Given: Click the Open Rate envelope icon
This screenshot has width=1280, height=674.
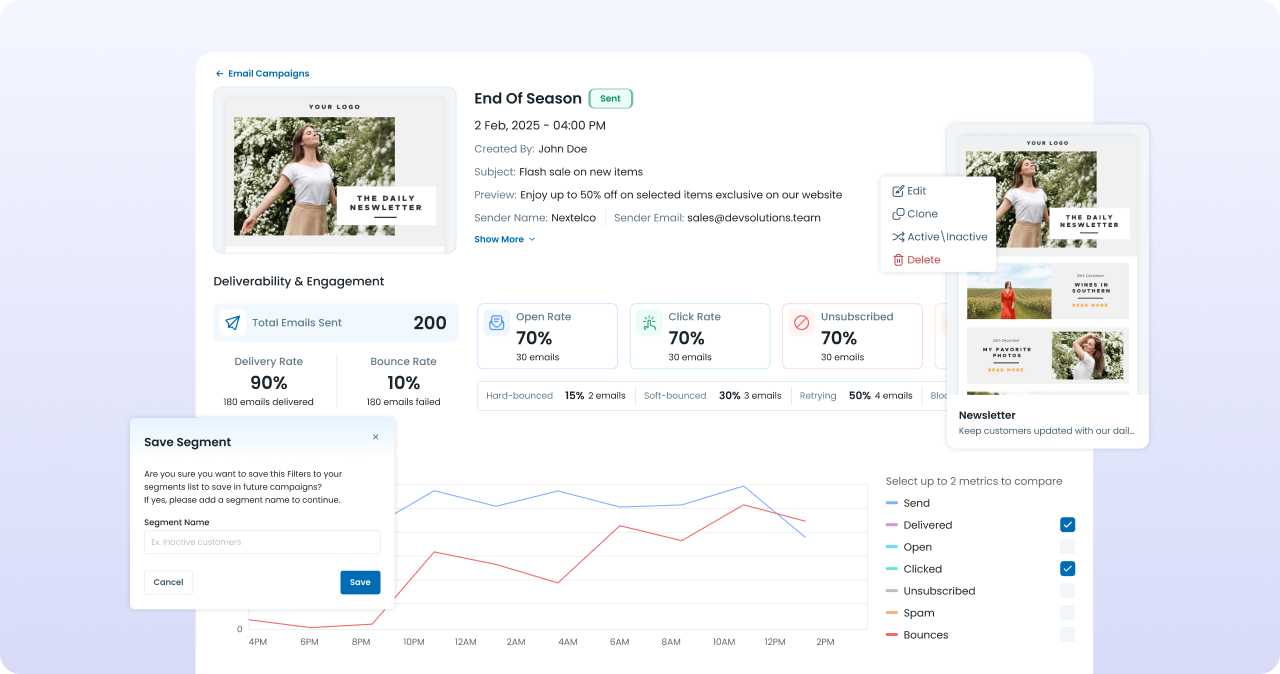Looking at the screenshot, I should click(x=496, y=323).
